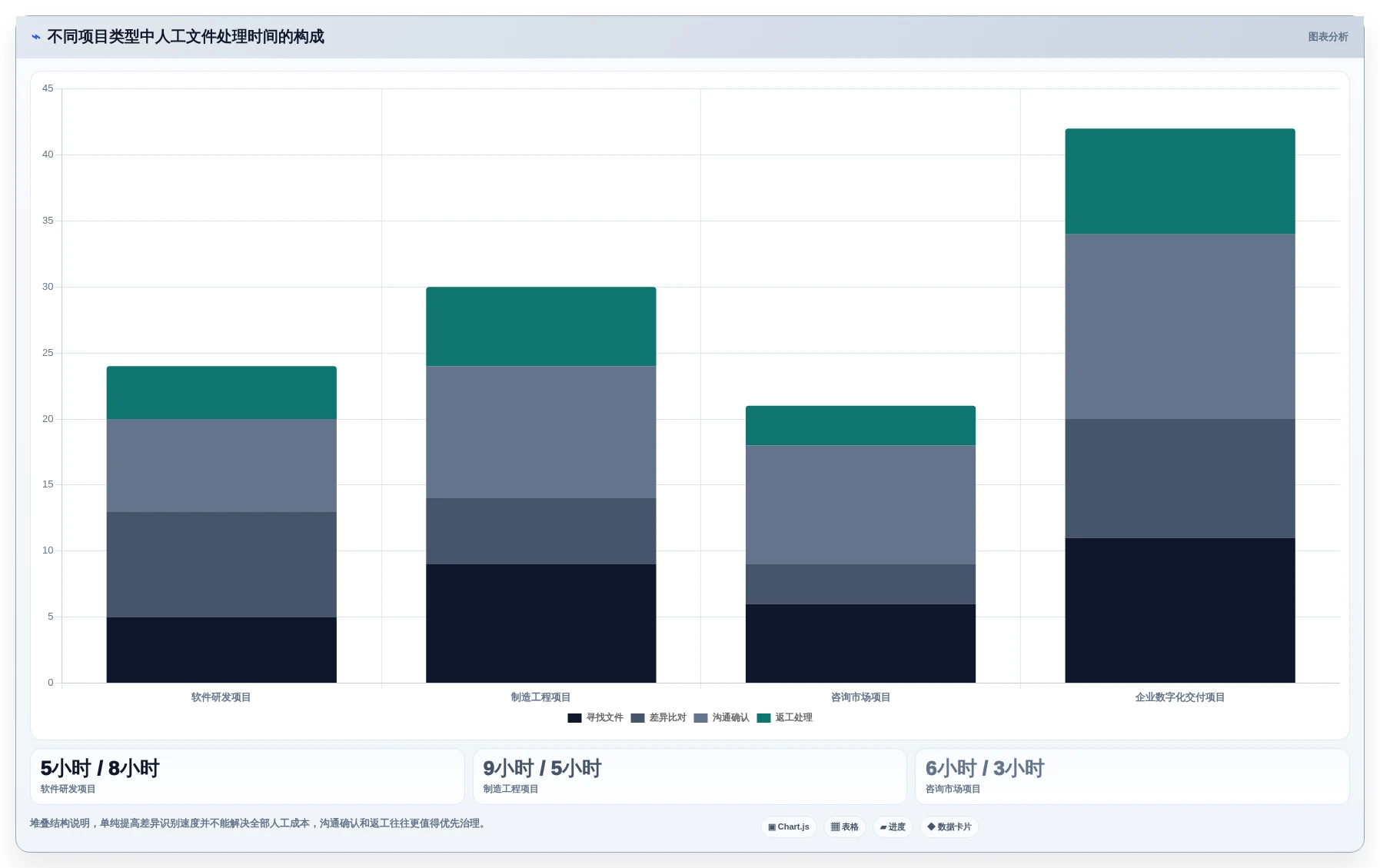Toggle the 差异比对 legend swatch

[637, 718]
